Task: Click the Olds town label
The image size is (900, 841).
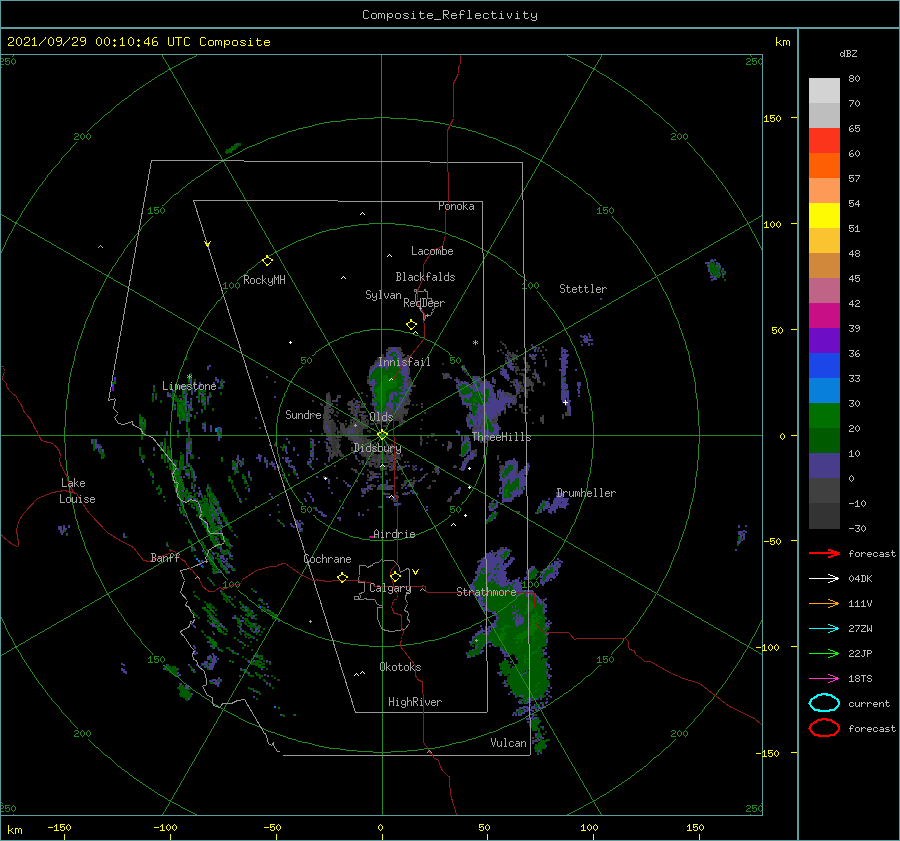Action: [381, 417]
